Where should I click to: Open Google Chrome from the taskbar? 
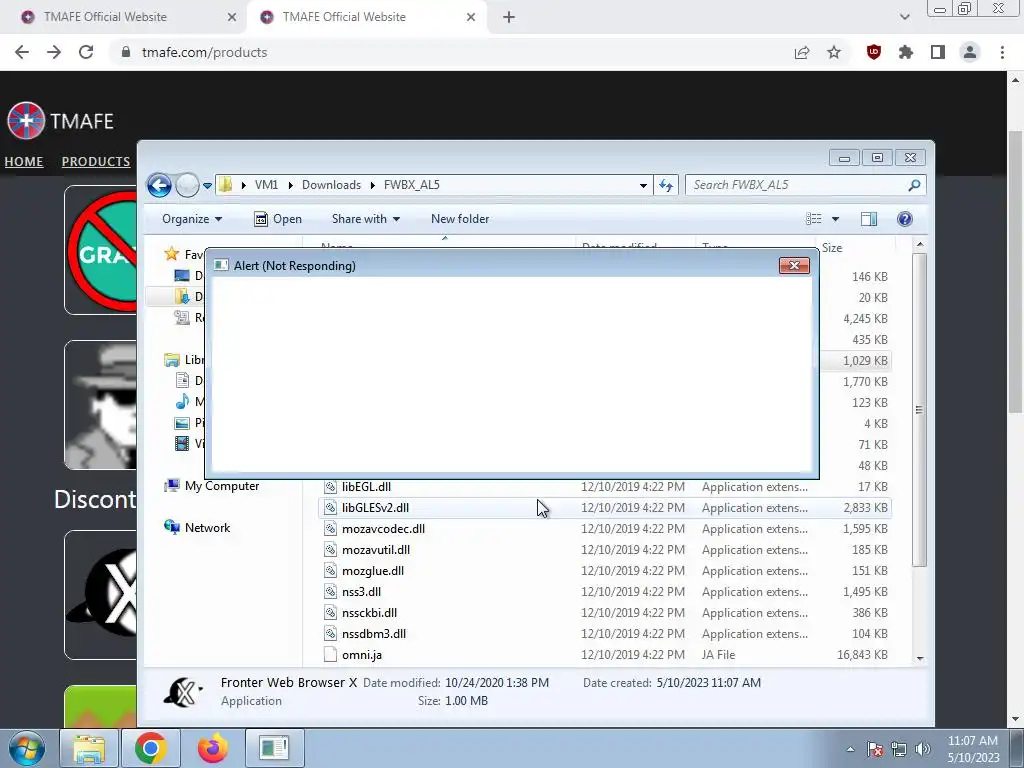pyautogui.click(x=151, y=748)
